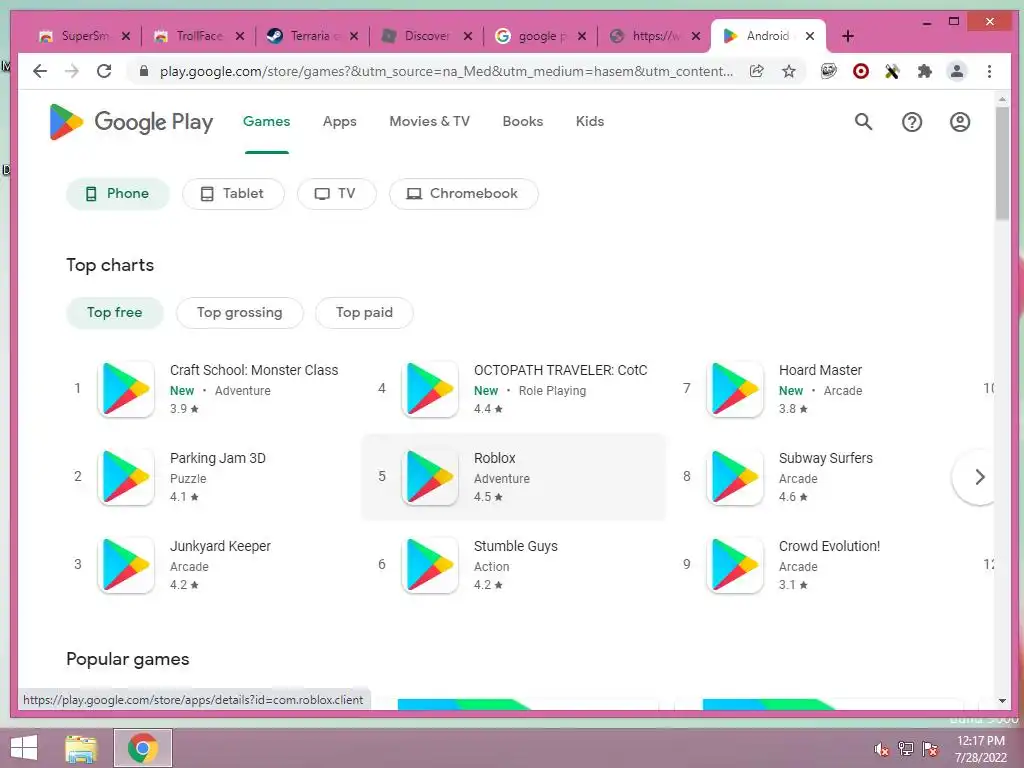Click the address bar URL
Screen dimensions: 1024x768
click(446, 71)
